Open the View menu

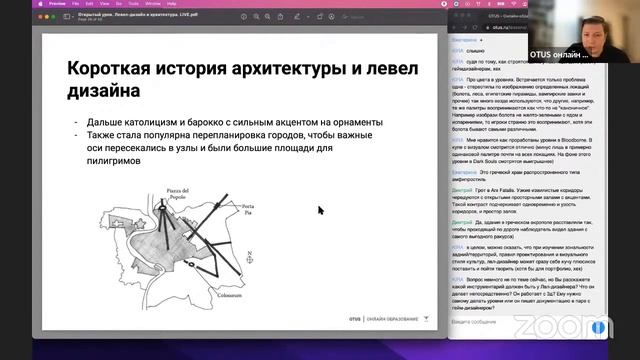tap(104, 4)
